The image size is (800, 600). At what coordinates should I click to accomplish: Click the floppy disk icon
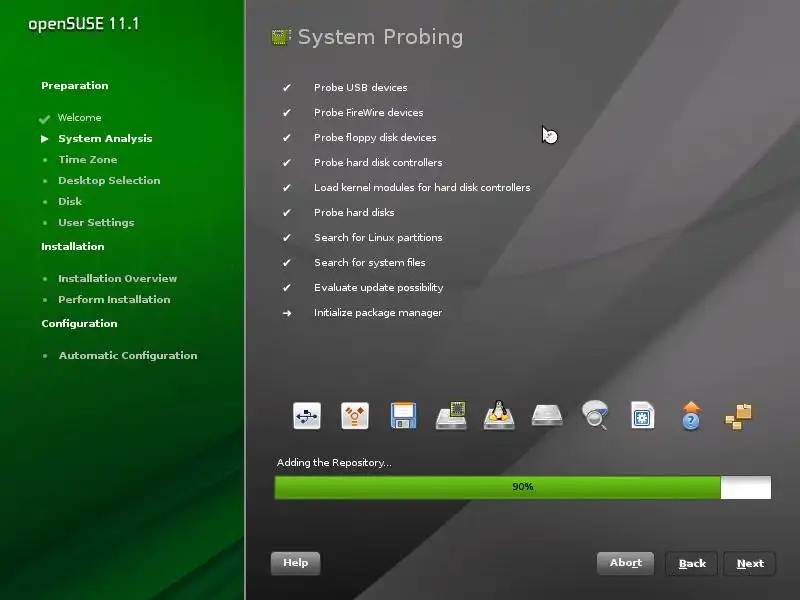click(x=403, y=416)
